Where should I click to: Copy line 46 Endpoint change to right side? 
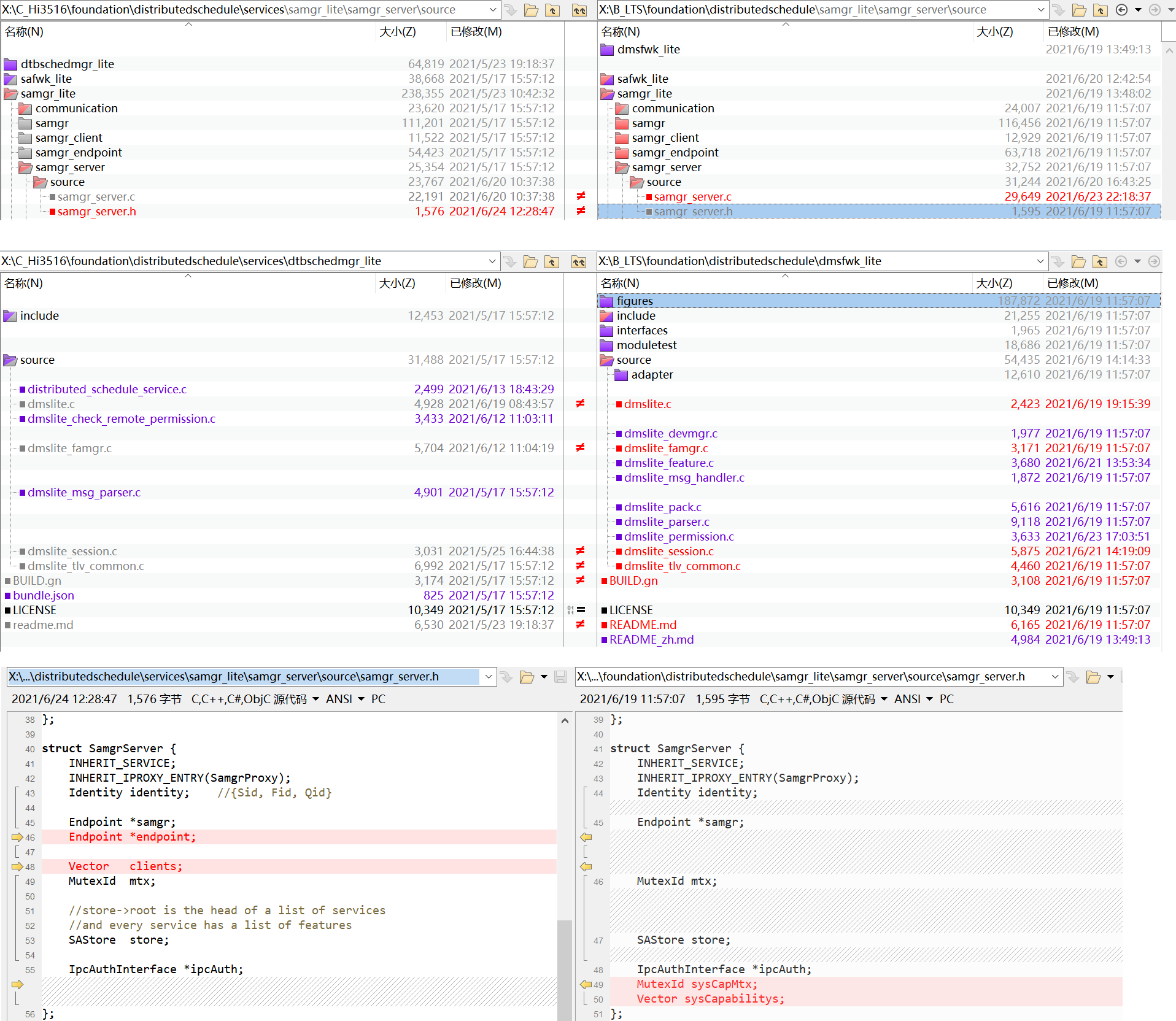17,837
